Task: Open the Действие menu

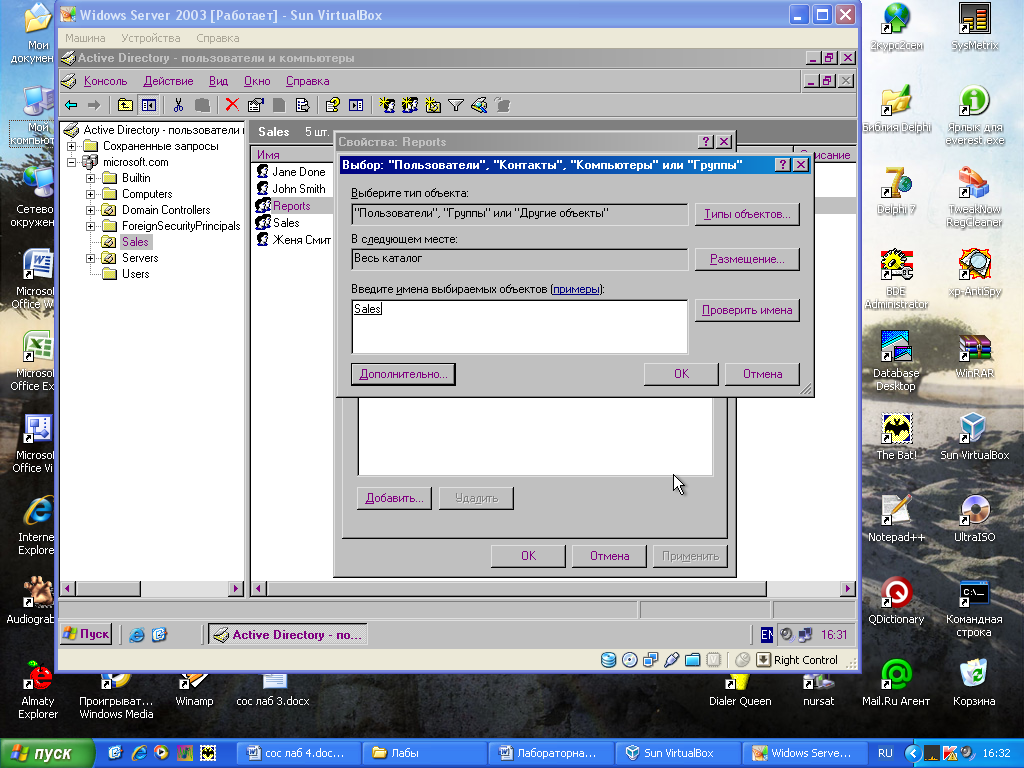Action: click(168, 81)
